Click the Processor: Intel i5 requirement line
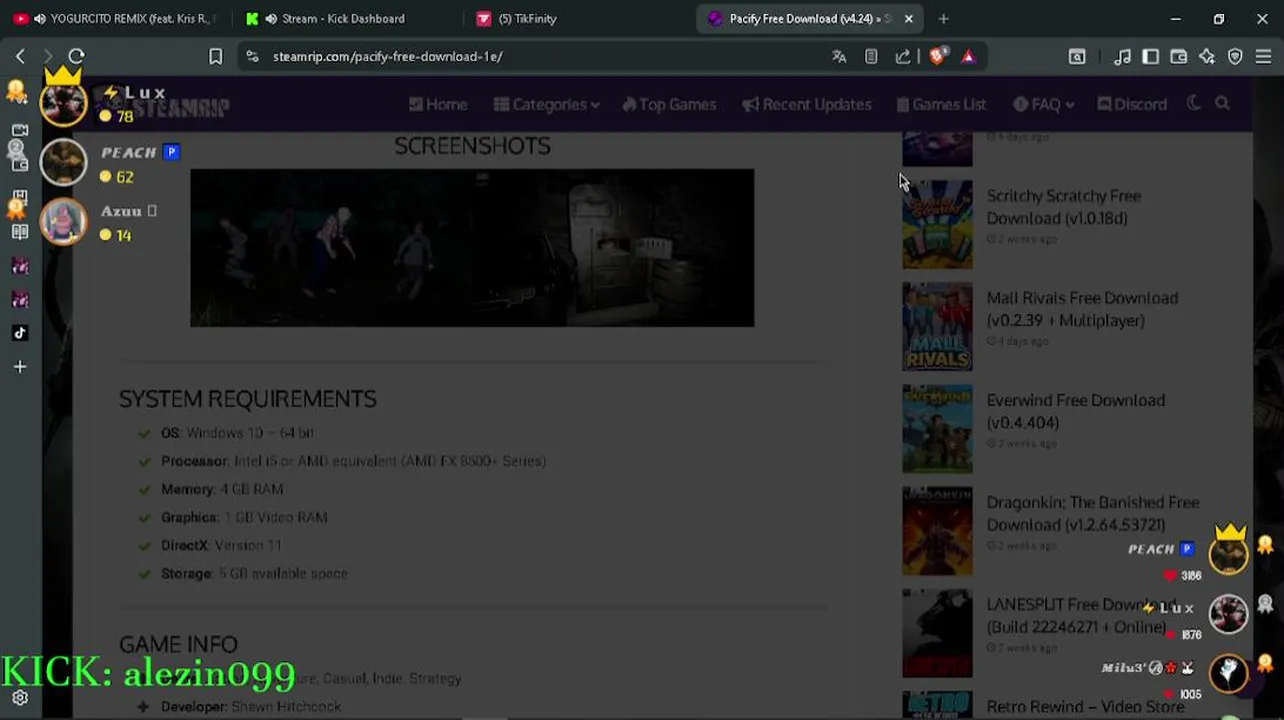Screen dimensions: 1284x720 (353, 461)
